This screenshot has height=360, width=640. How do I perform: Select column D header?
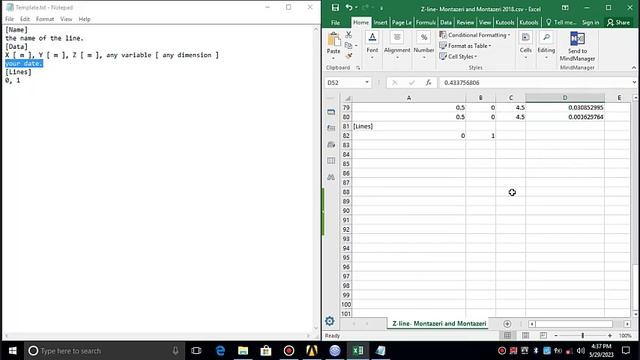click(x=565, y=98)
